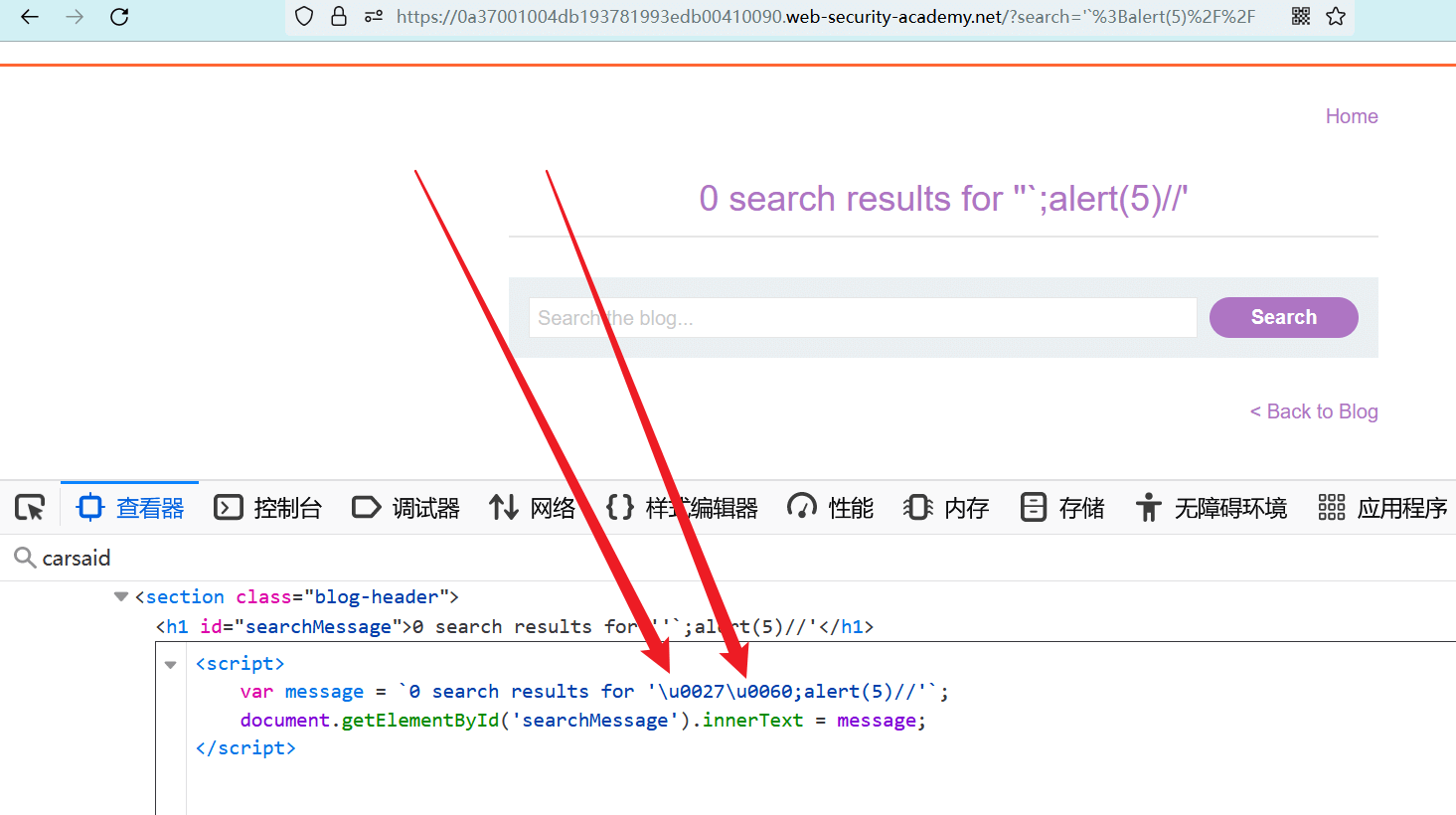
Task: Click the var message code line
Action: (594, 692)
